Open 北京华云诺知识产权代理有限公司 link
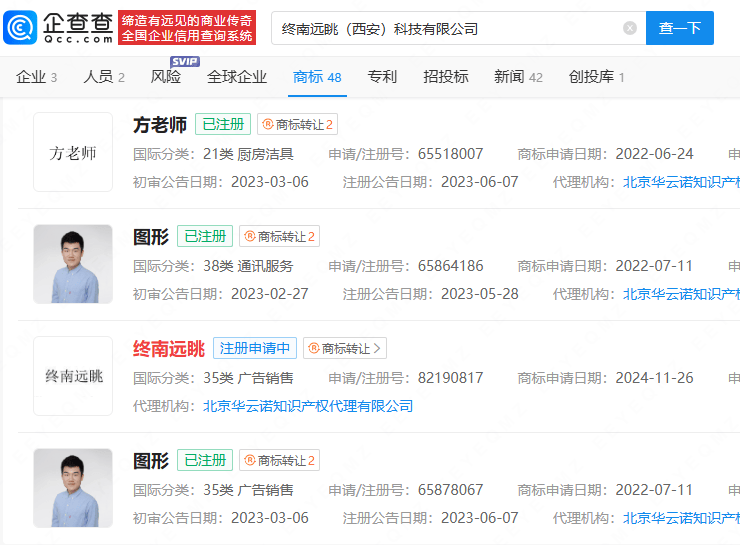The width and height of the screenshot is (740, 545). point(308,406)
